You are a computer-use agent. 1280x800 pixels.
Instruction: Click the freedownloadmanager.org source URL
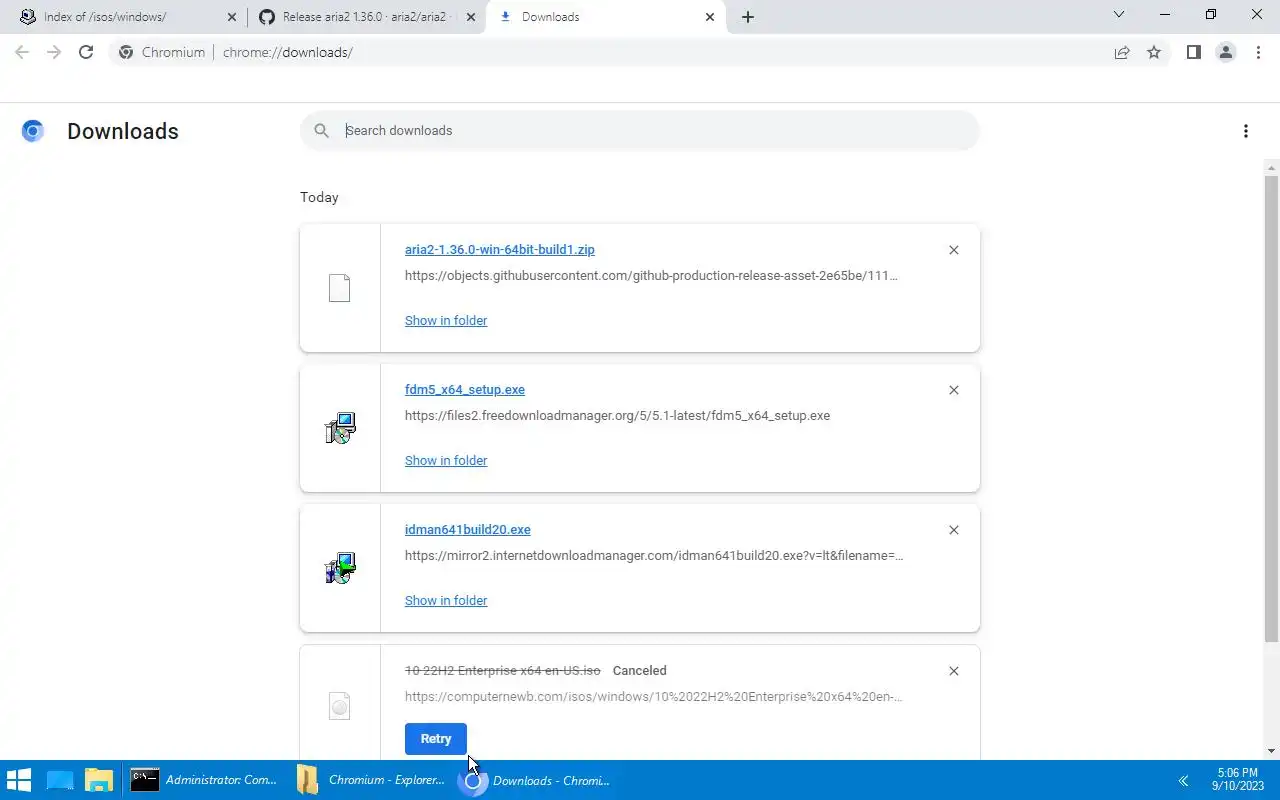click(617, 416)
